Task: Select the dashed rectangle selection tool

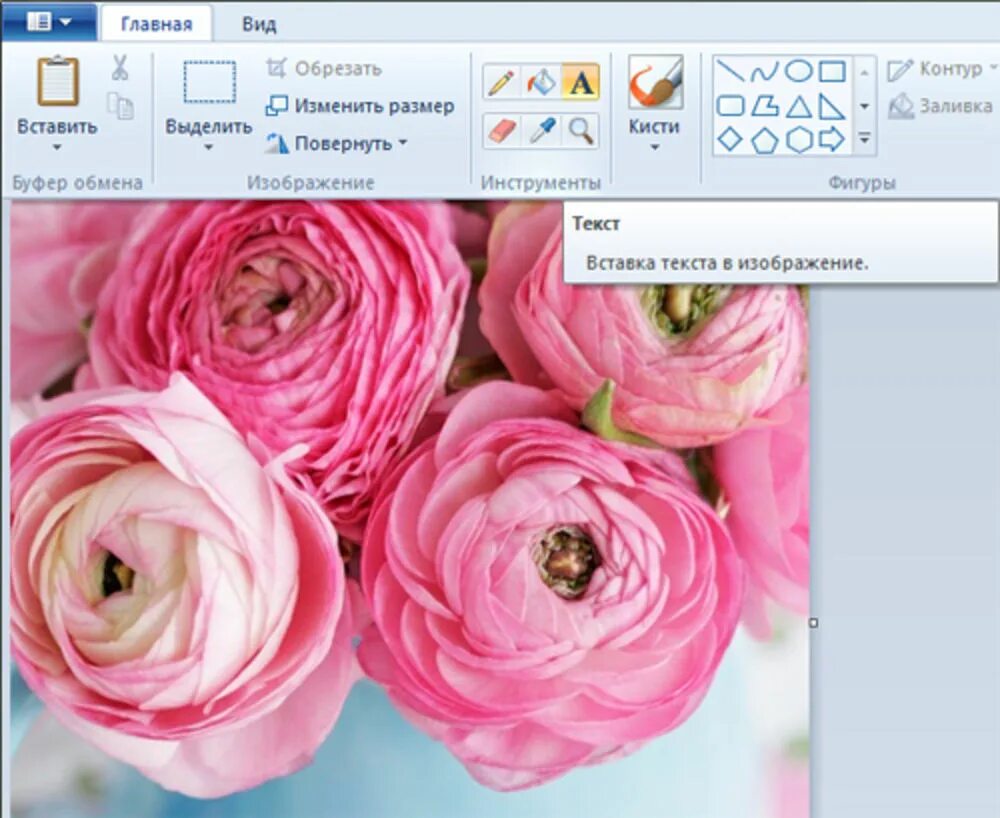Action: (210, 82)
